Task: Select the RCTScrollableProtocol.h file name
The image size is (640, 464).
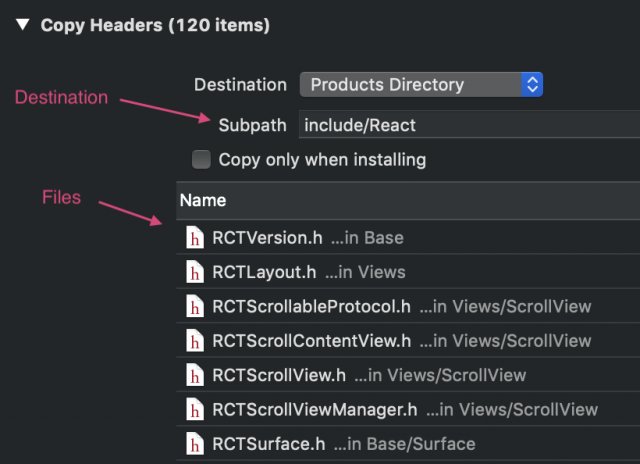Action: tap(311, 306)
